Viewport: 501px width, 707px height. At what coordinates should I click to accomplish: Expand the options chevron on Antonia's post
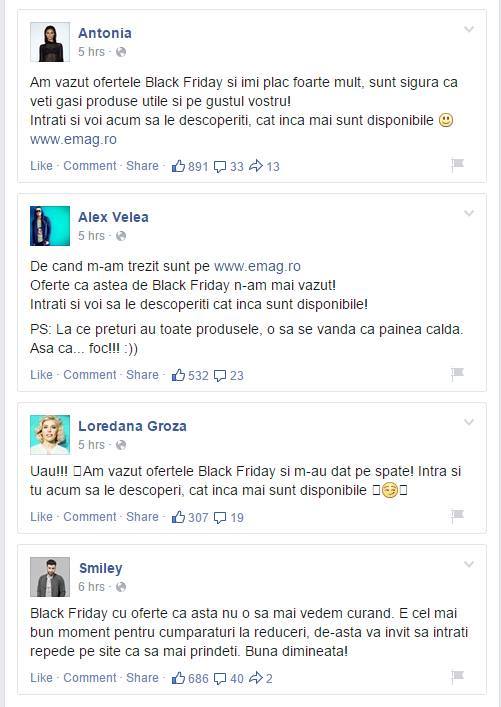click(469, 29)
